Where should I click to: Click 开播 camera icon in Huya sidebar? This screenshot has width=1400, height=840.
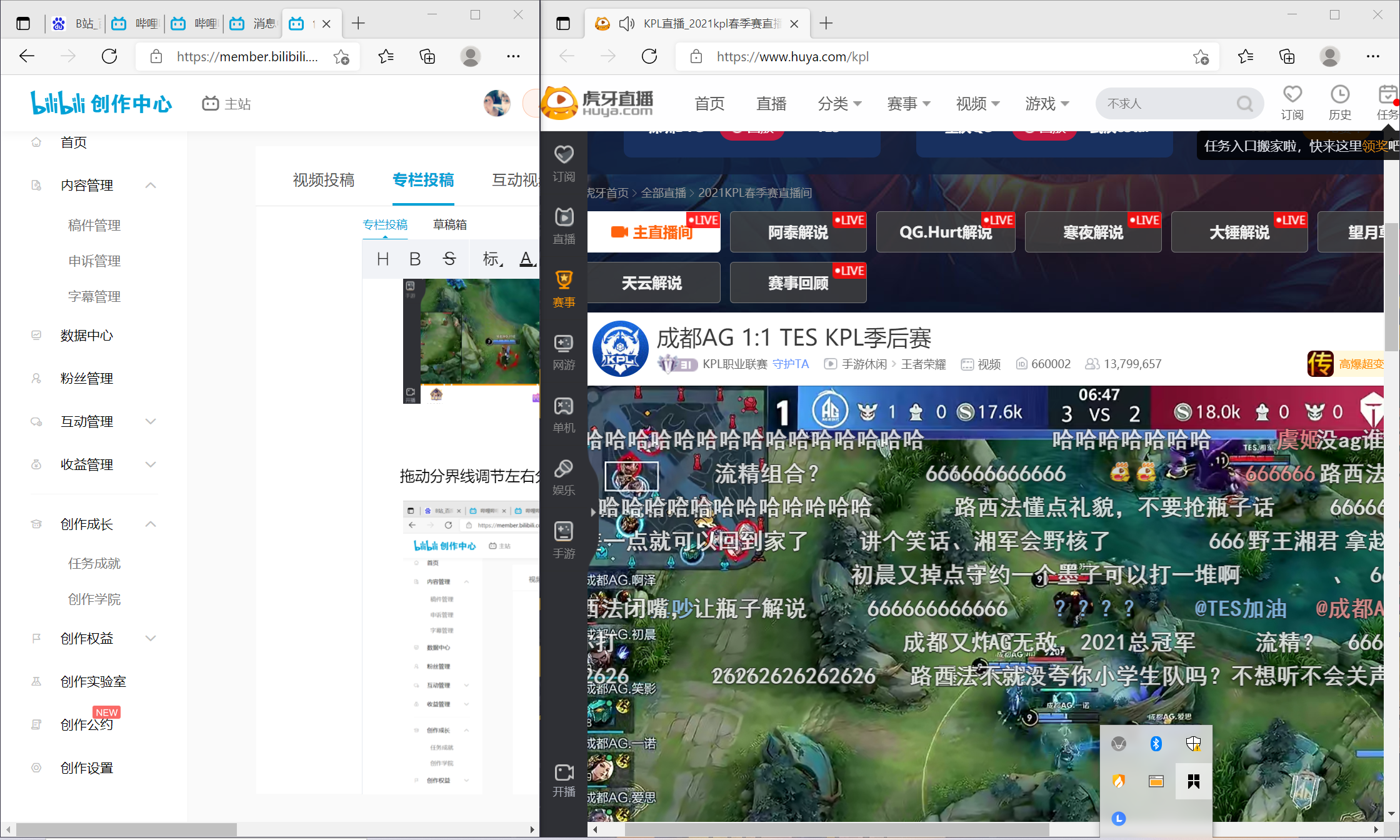[564, 781]
